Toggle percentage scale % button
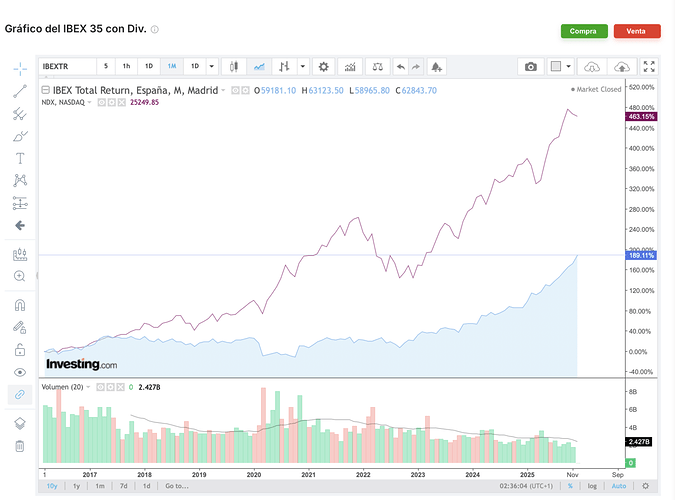This screenshot has height=500, width=675. pyautogui.click(x=570, y=486)
